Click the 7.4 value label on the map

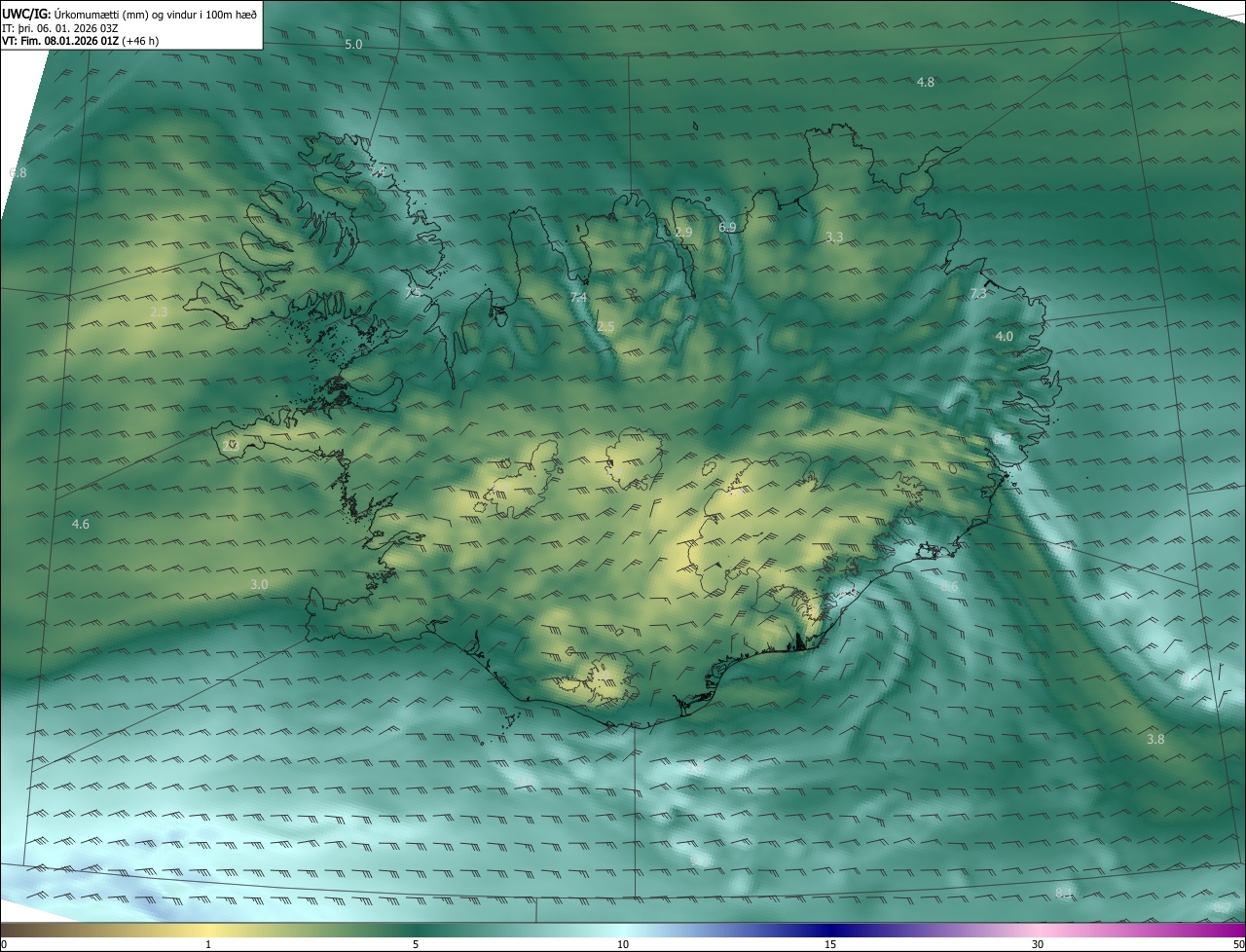coord(578,298)
